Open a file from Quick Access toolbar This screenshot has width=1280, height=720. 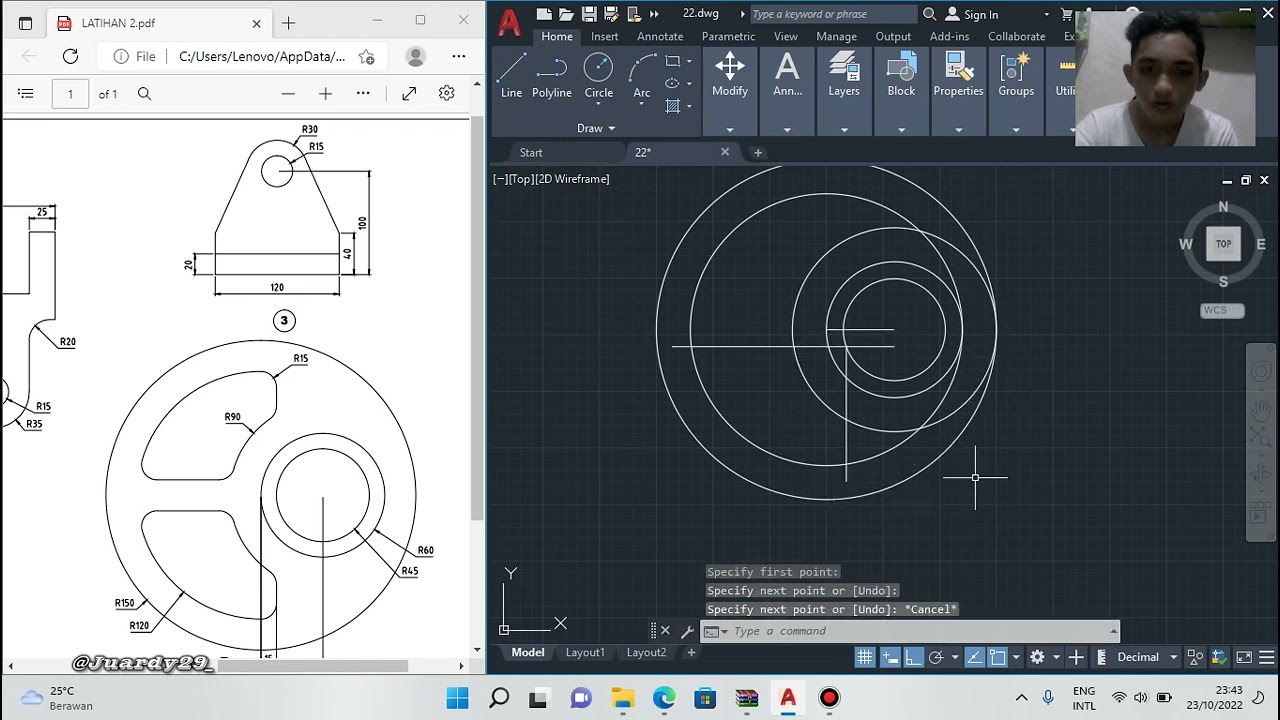[567, 14]
